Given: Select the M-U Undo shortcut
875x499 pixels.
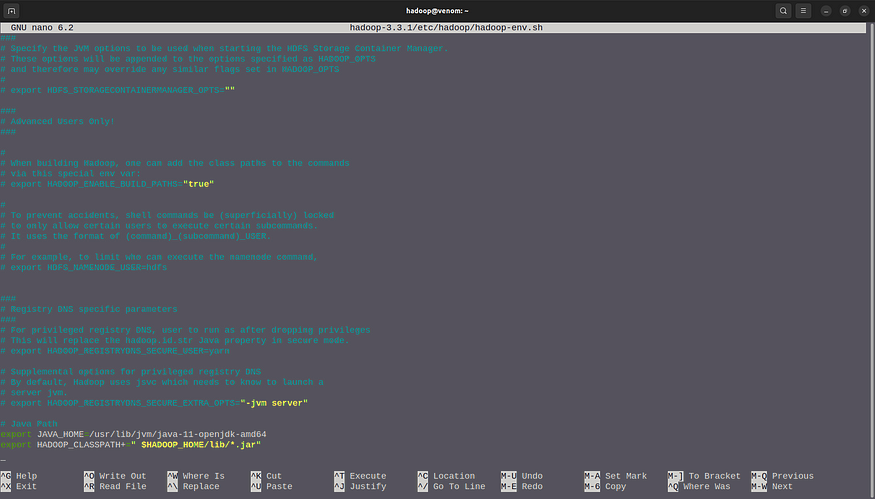Looking at the screenshot, I should tap(522, 476).
